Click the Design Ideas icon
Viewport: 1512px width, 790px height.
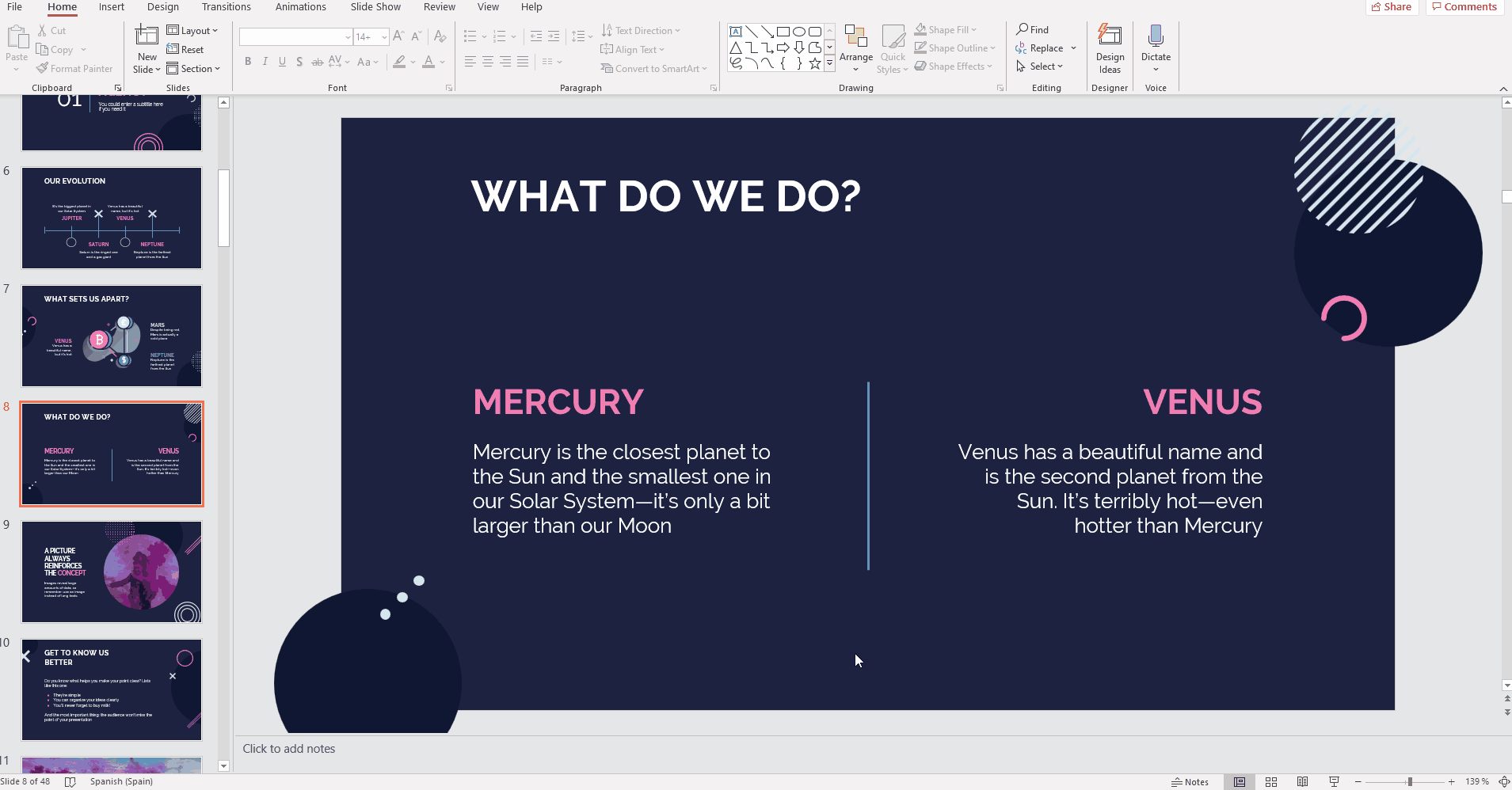[x=1109, y=36]
